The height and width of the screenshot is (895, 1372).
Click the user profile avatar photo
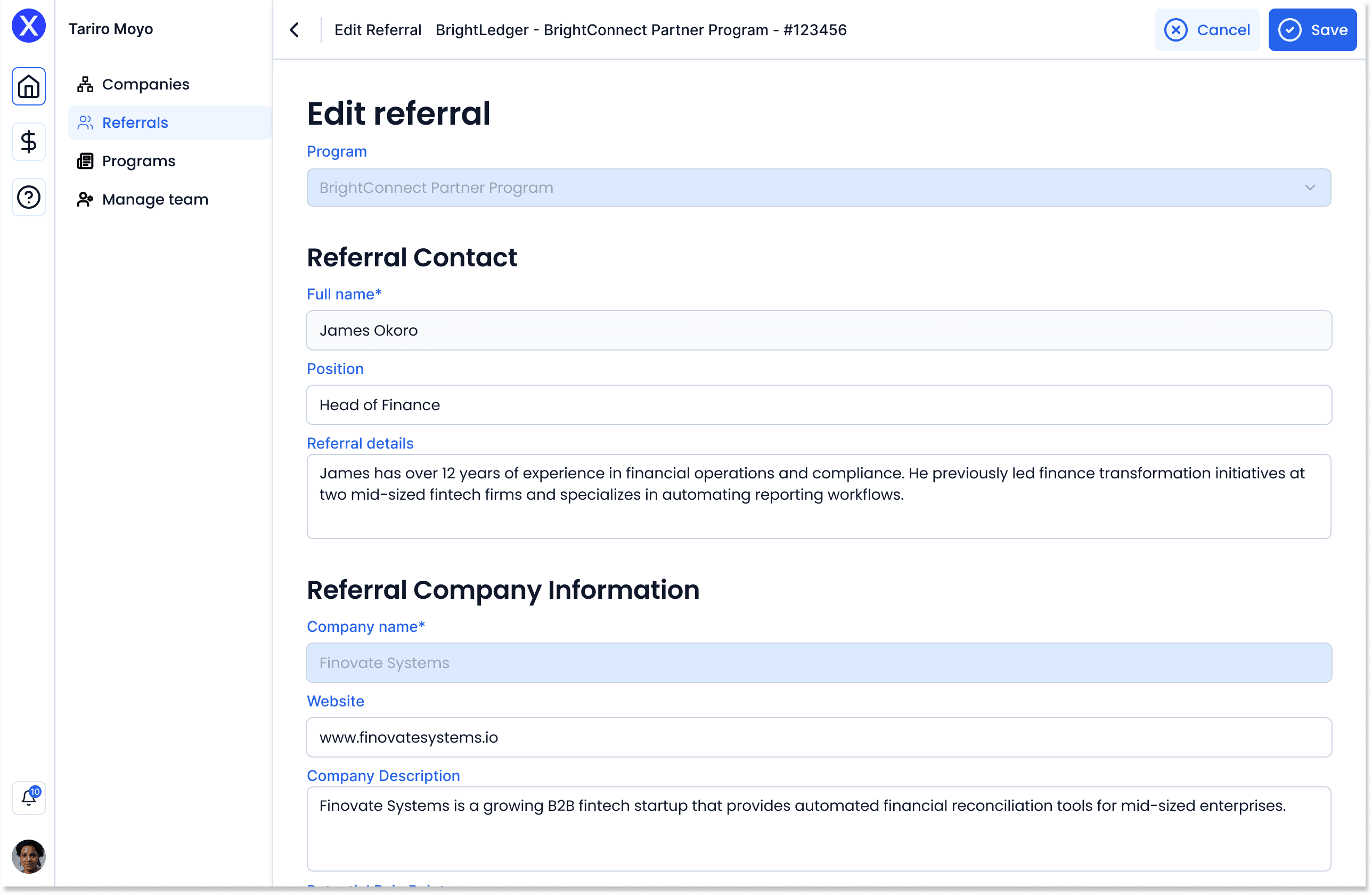[28, 856]
